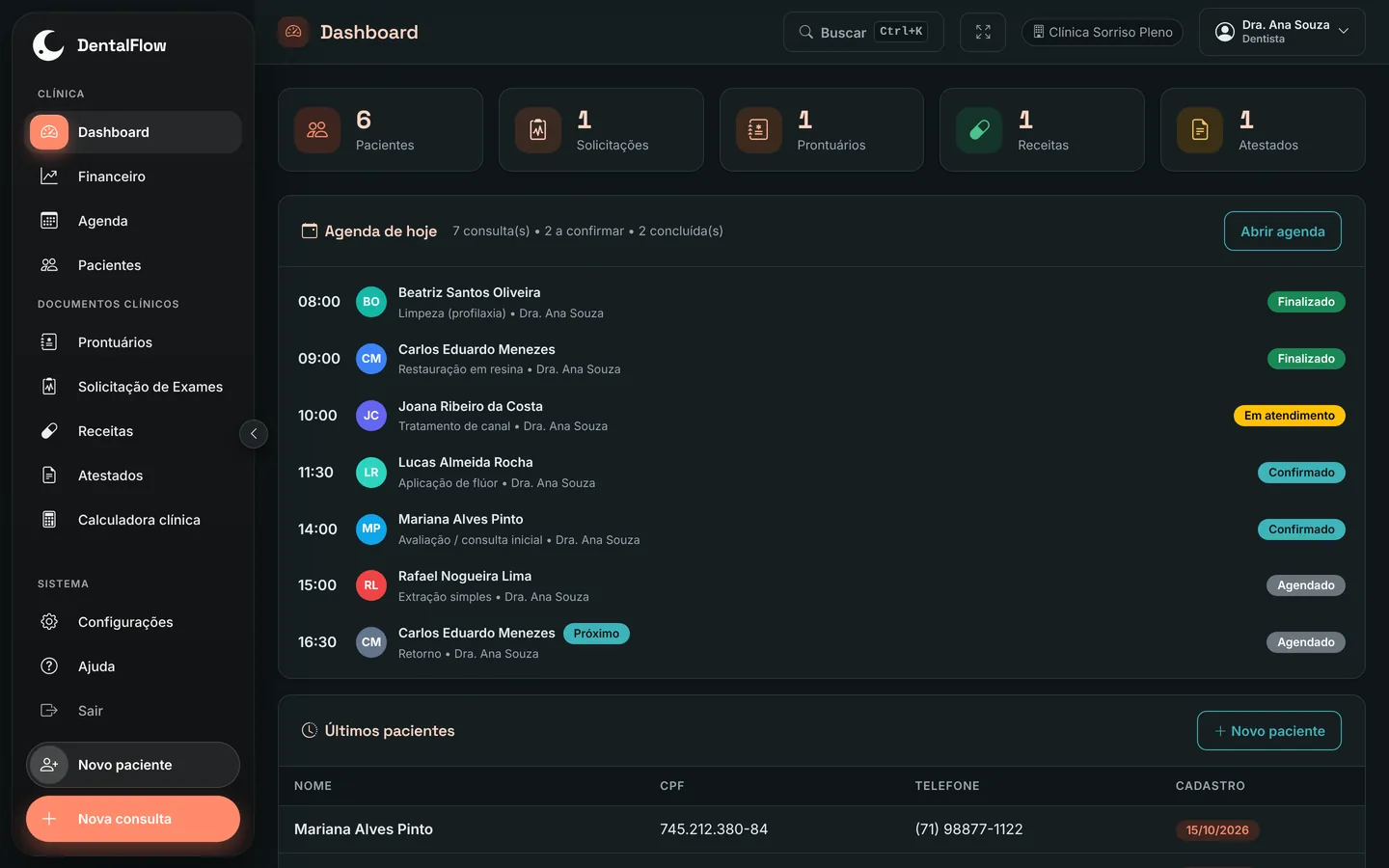Click the RL avatar for Rafael Nogueira Lima
The width and height of the screenshot is (1389, 868).
tap(371, 585)
